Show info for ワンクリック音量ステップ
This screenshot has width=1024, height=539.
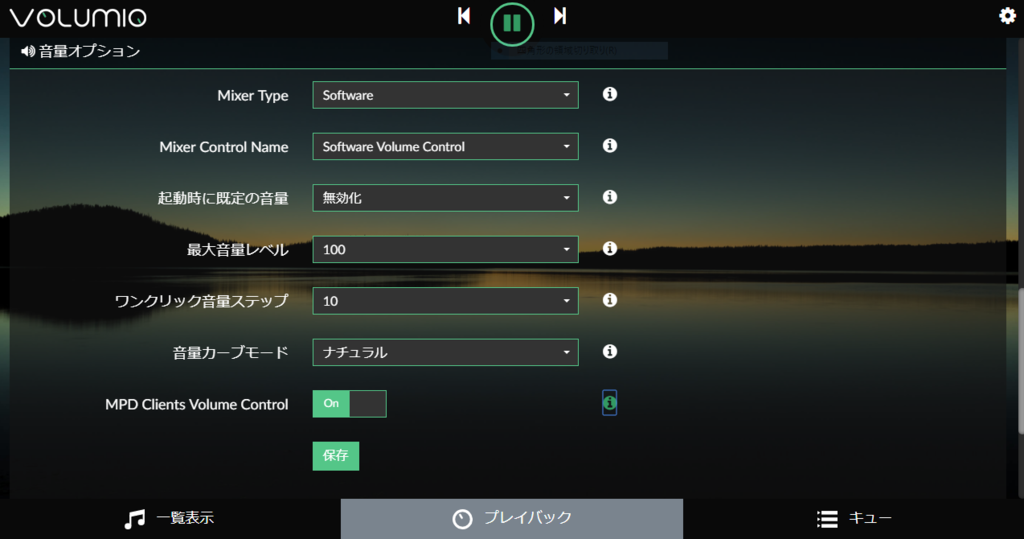pos(609,300)
